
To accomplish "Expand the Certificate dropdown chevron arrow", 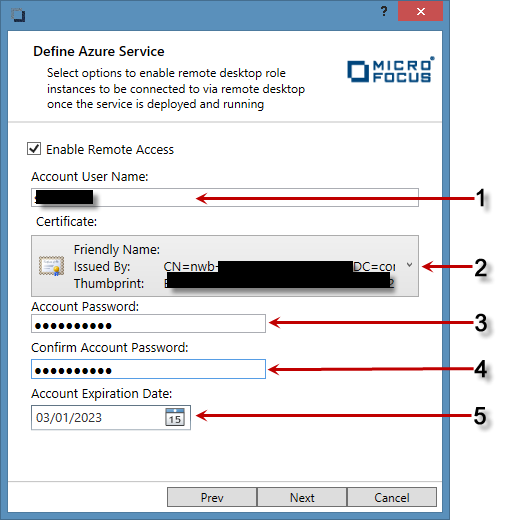I will coord(409,265).
